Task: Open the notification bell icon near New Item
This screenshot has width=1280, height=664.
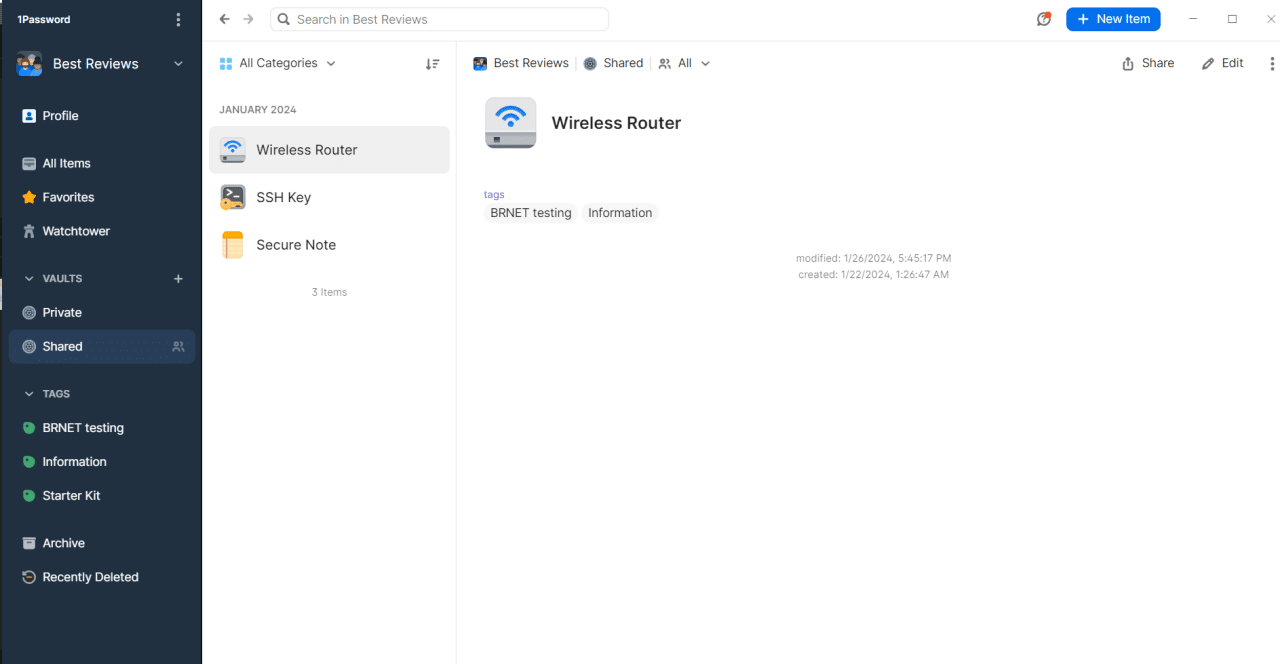Action: coord(1044,19)
